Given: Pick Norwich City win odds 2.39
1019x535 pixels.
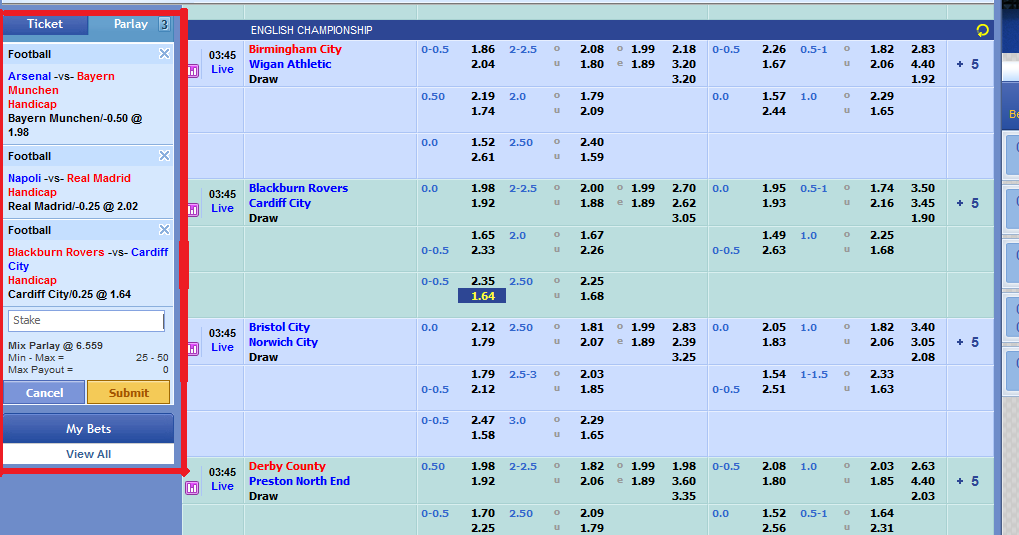Looking at the screenshot, I should point(684,343).
